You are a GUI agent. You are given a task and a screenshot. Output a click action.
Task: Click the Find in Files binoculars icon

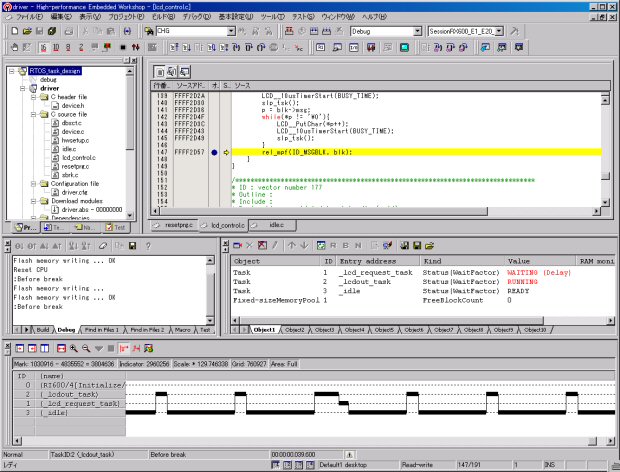click(x=149, y=31)
